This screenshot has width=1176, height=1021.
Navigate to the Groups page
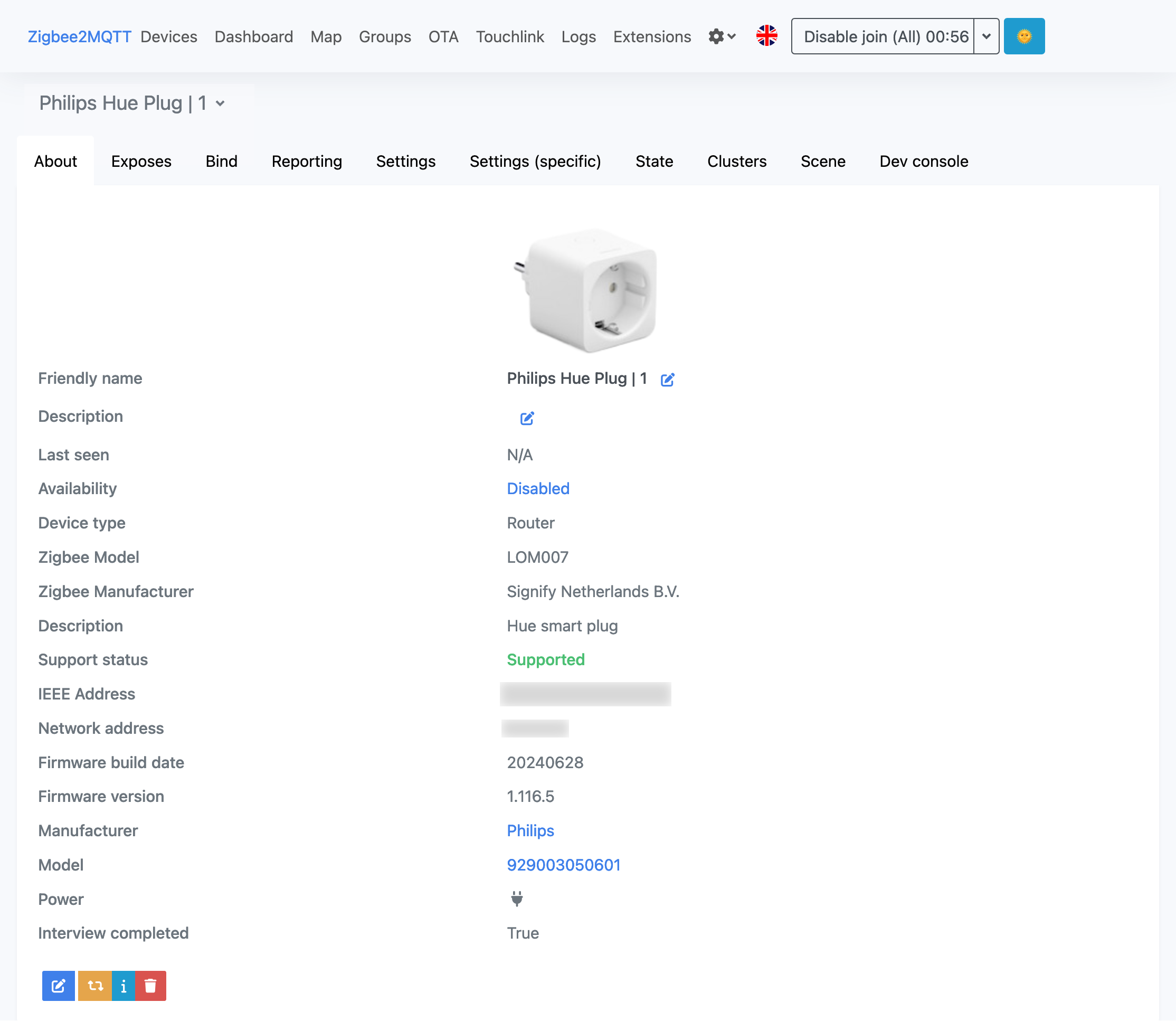[384, 36]
